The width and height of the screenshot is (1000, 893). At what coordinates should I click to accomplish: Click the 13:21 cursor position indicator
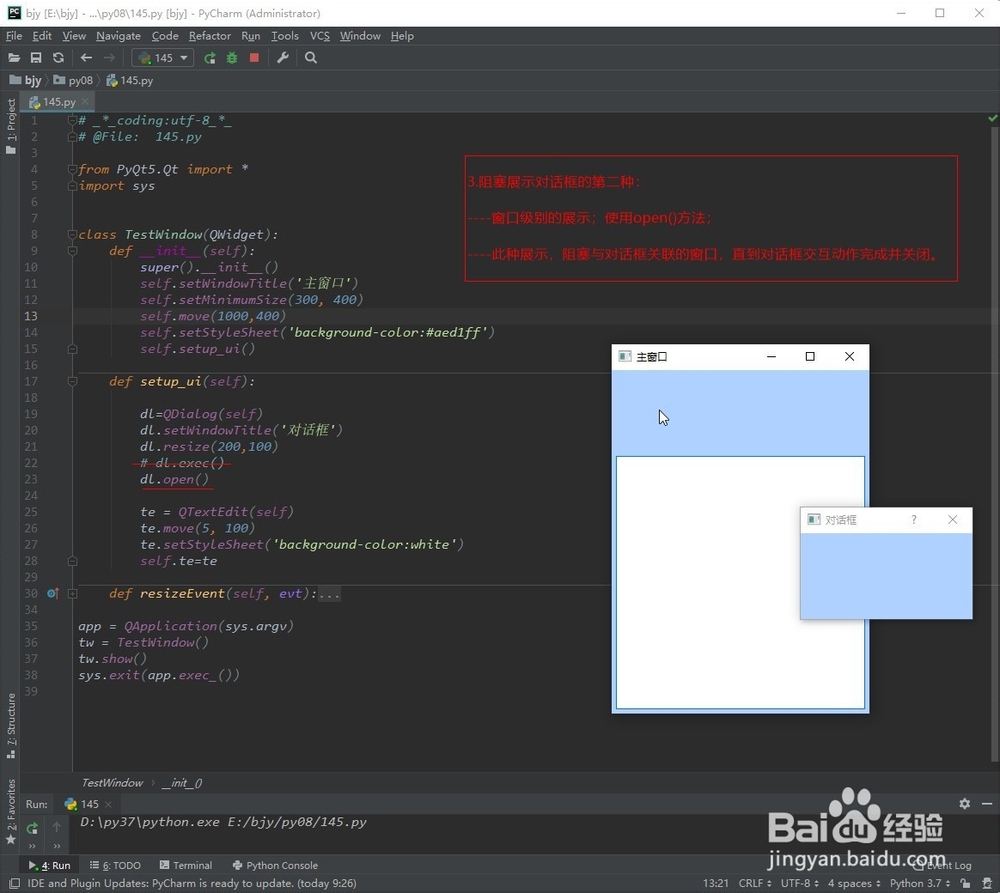click(716, 883)
